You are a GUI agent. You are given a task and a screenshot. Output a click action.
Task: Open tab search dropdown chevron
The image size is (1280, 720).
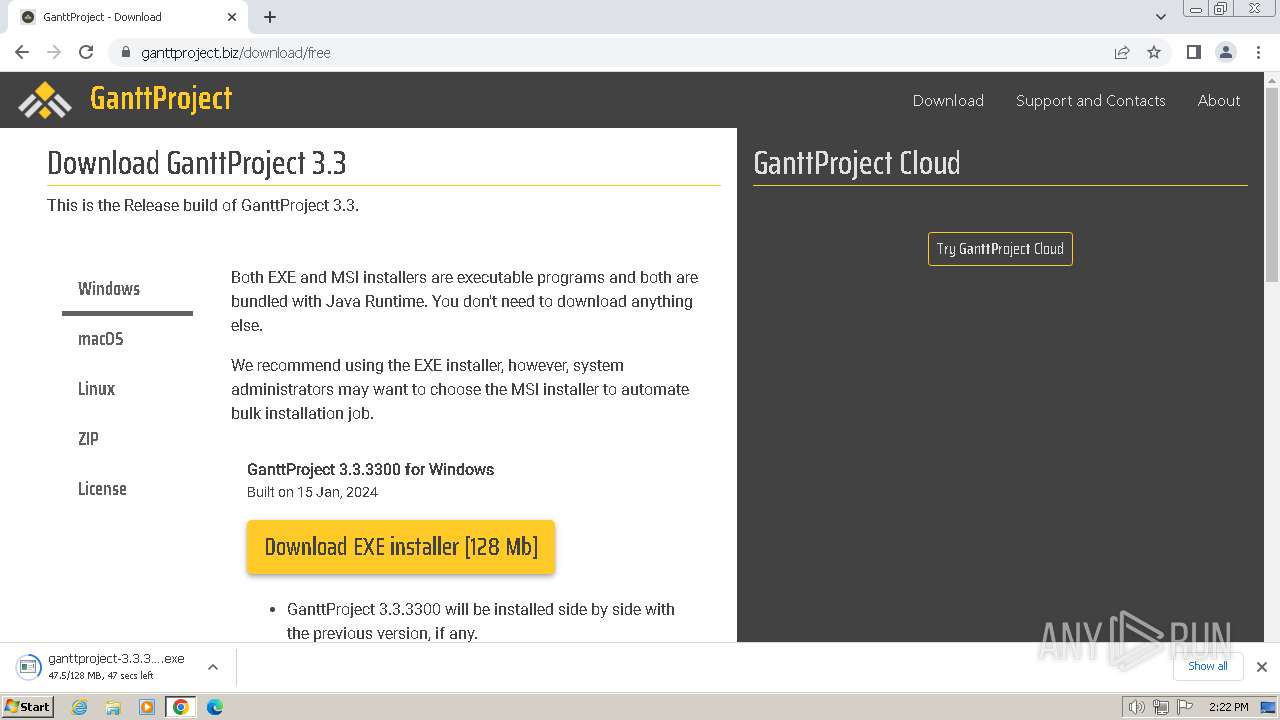click(1160, 17)
